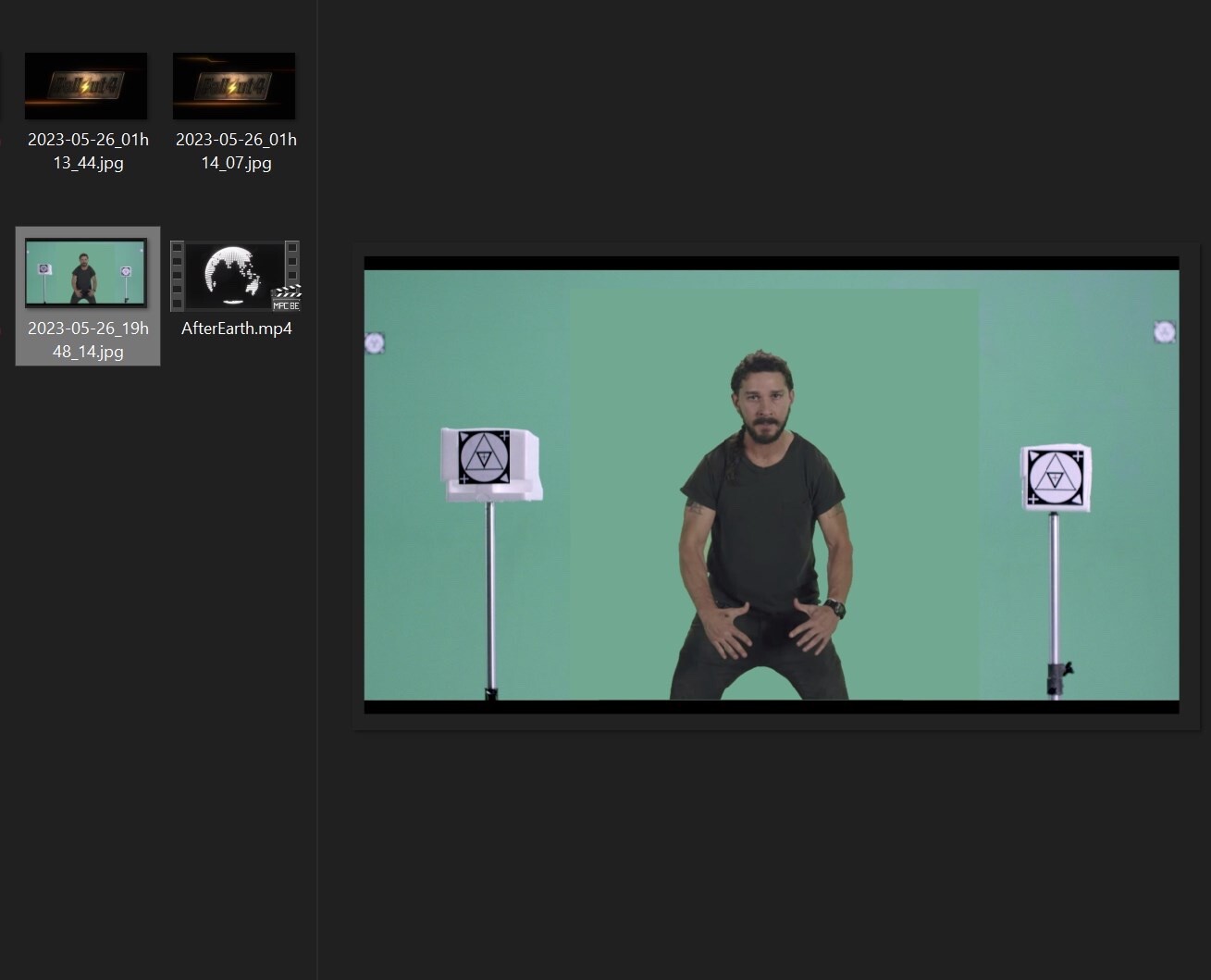The height and width of the screenshot is (980, 1211).
Task: Click the green screen 2023-05-26_19h48_14.jpg thumbnail
Action: pyautogui.click(x=86, y=273)
